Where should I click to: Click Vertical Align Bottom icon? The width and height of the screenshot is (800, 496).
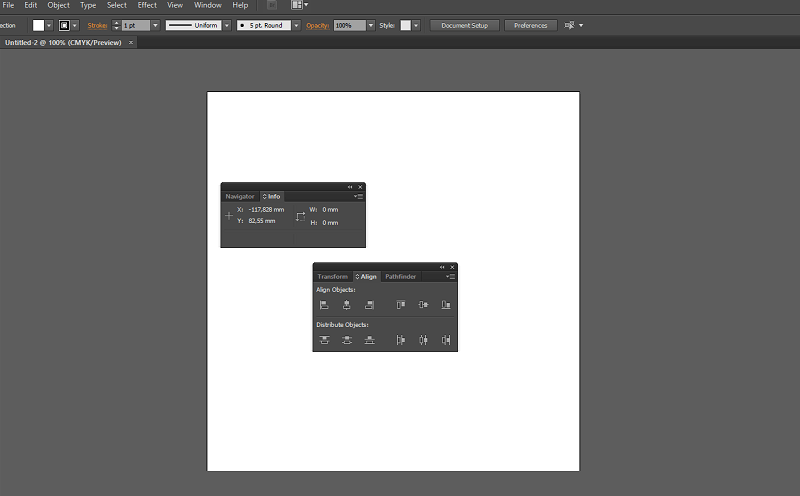[445, 305]
